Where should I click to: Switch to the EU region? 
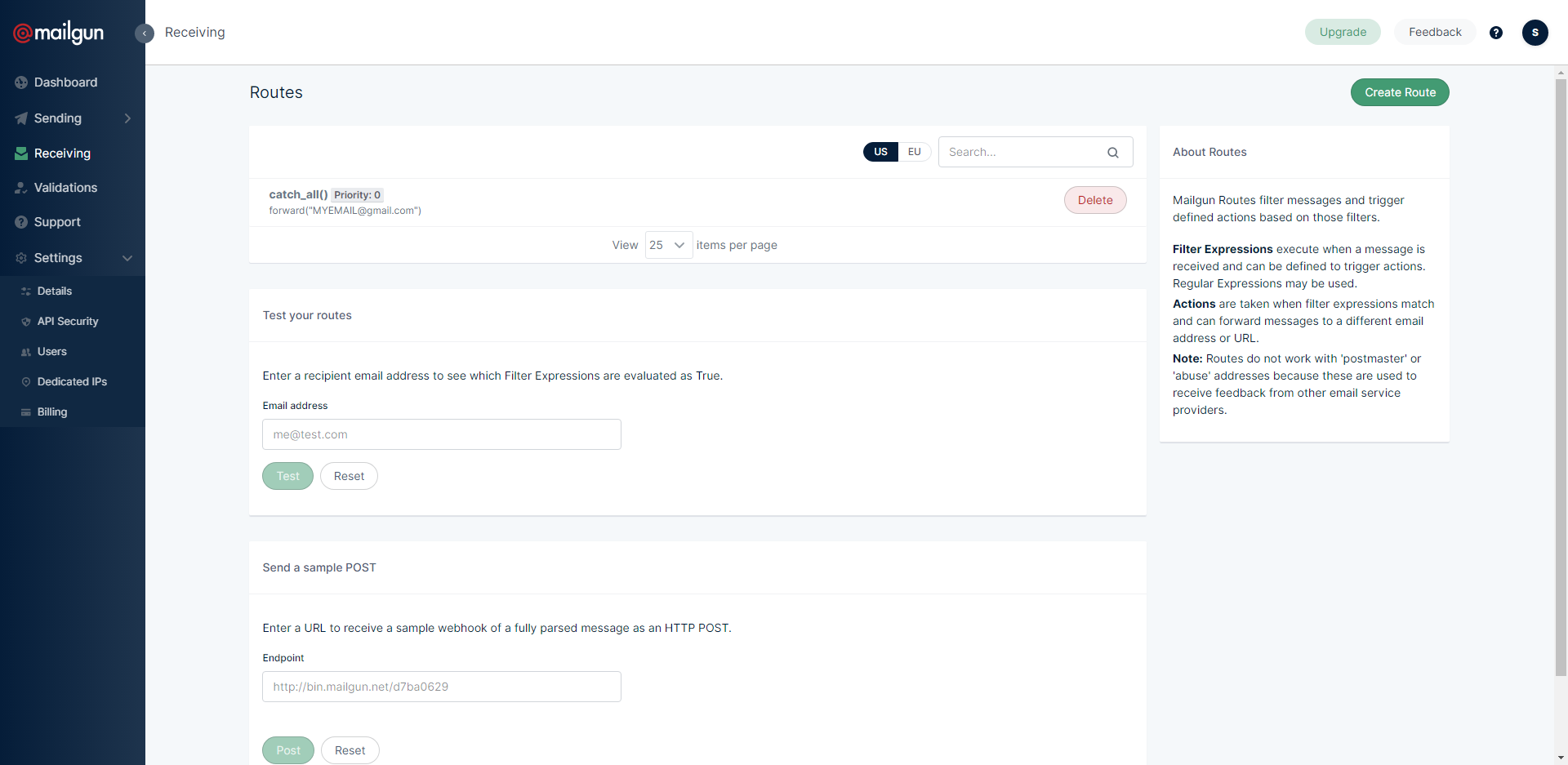point(915,152)
